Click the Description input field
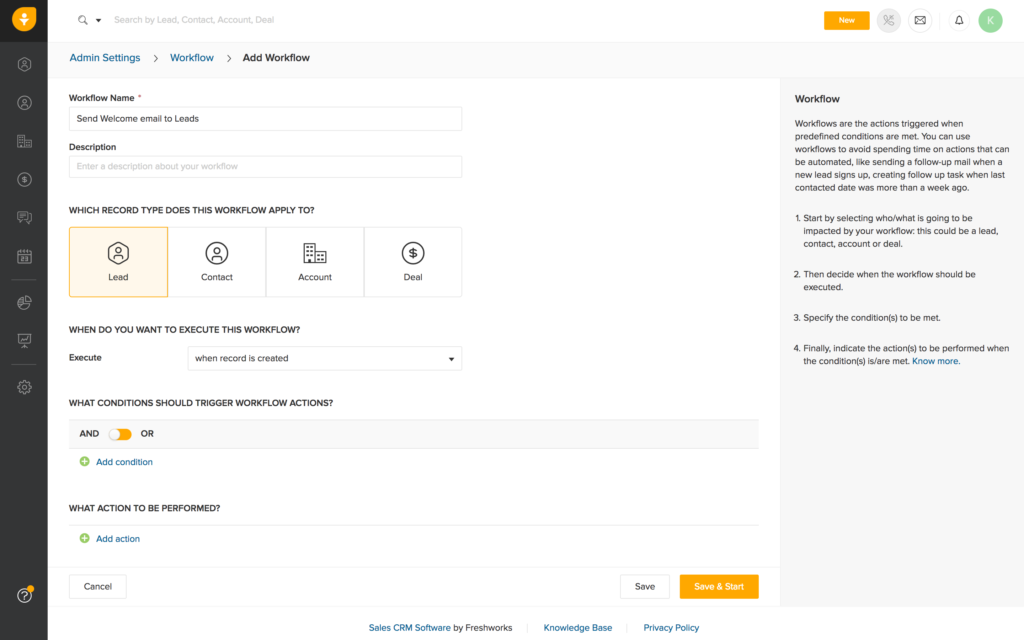This screenshot has height=640, width=1024. point(265,166)
